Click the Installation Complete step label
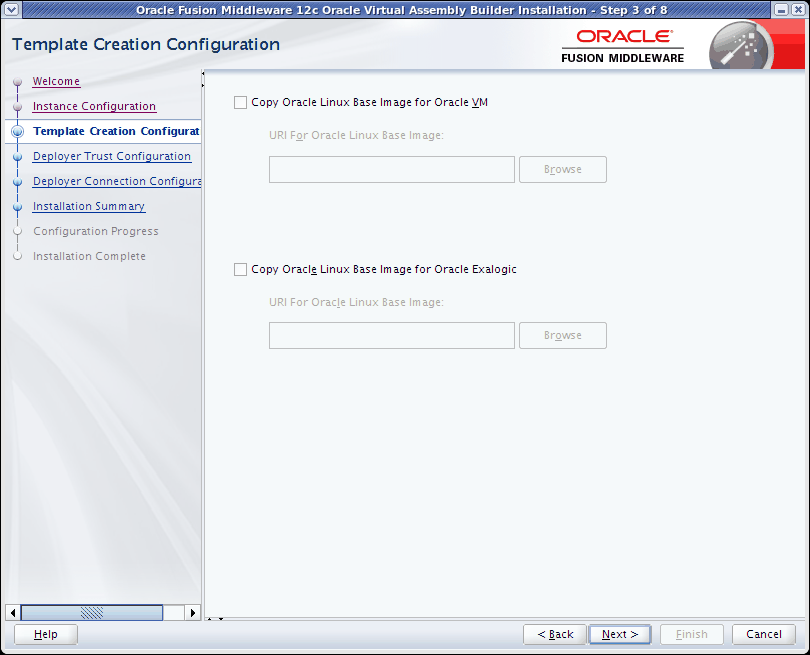Image resolution: width=810 pixels, height=655 pixels. (89, 256)
